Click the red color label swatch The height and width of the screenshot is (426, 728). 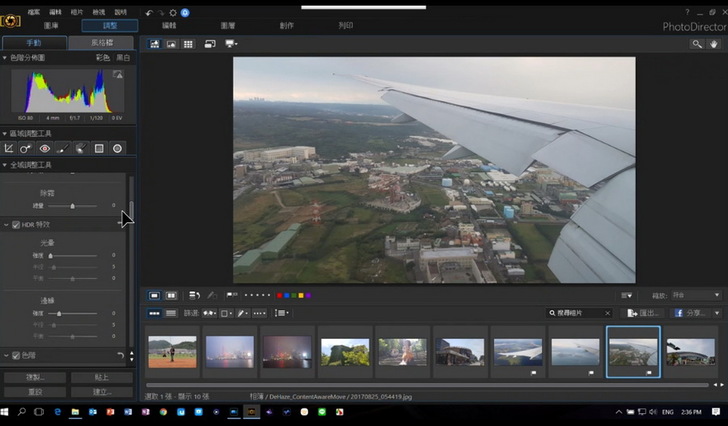(277, 296)
